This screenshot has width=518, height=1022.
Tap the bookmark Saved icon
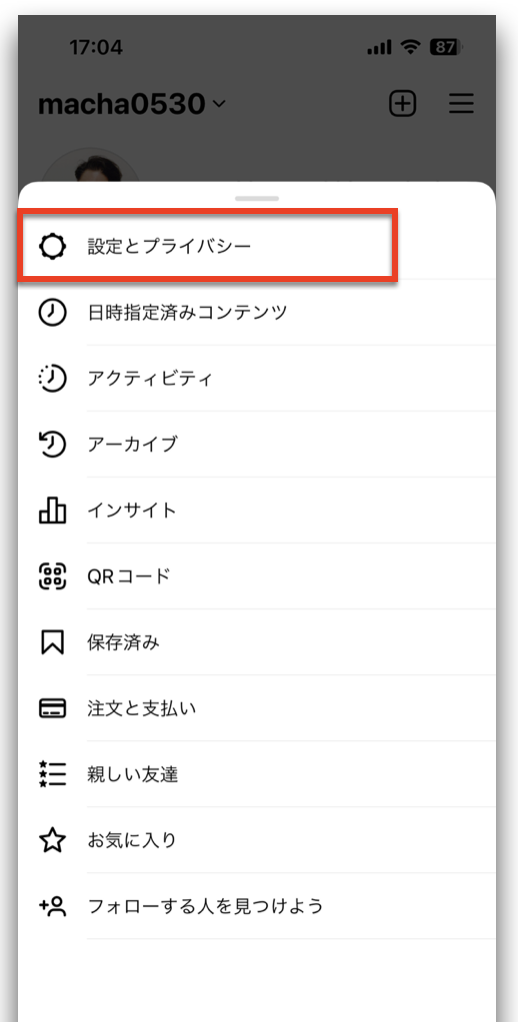(52, 643)
